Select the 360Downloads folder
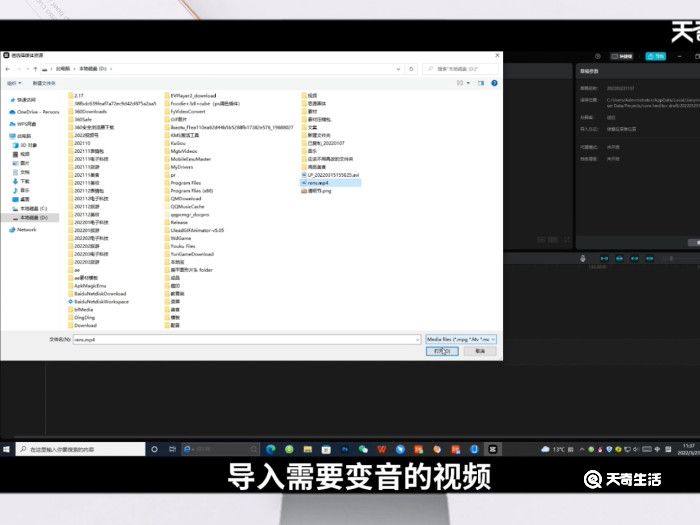 click(x=88, y=112)
